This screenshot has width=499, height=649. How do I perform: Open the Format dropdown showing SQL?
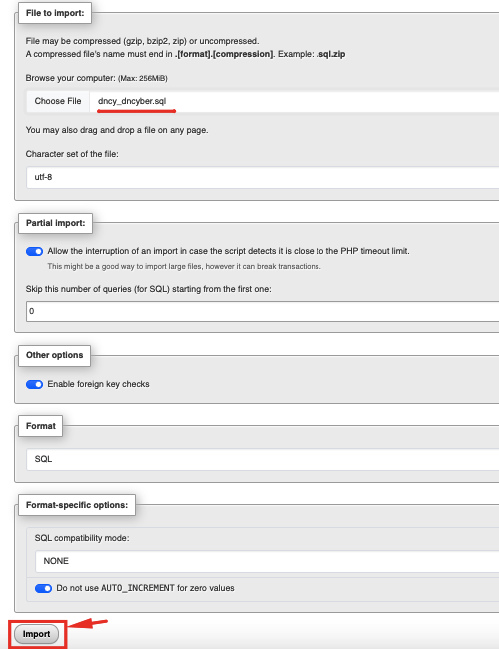pyautogui.click(x=263, y=459)
